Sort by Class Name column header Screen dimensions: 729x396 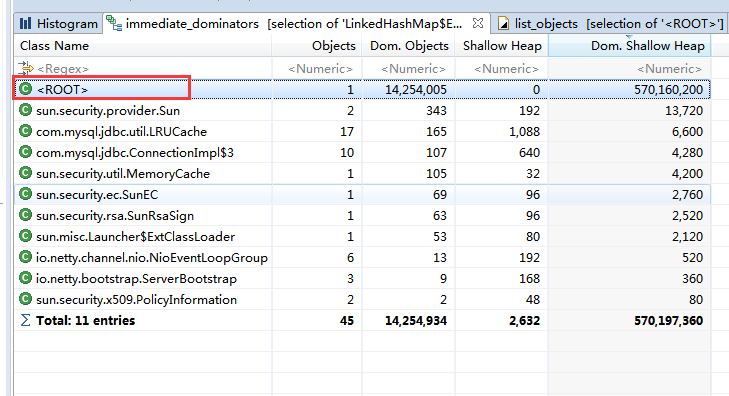(143, 46)
